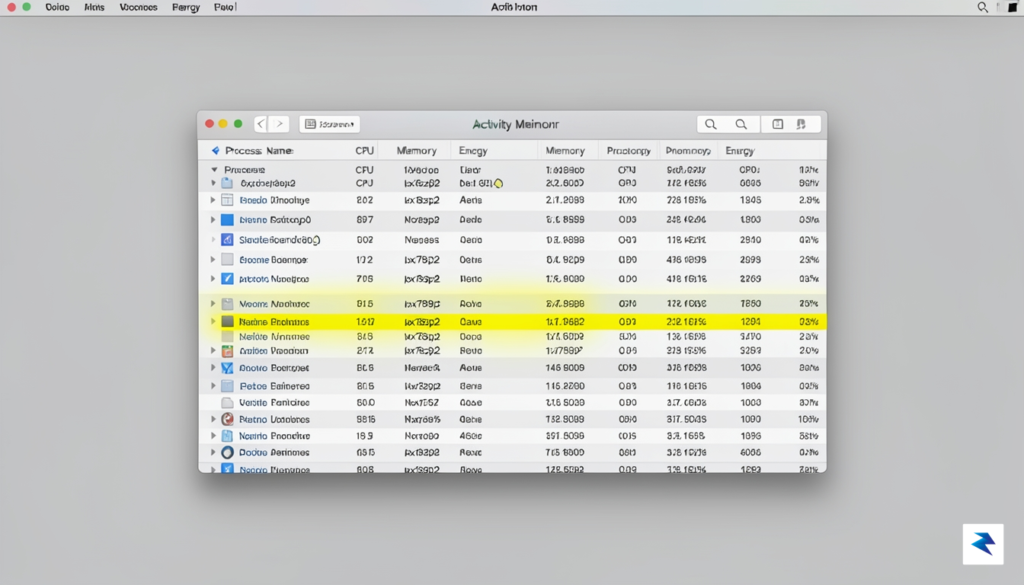Click the left-hand magnifier in the window toolbar
The image size is (1024, 585).
pos(711,124)
